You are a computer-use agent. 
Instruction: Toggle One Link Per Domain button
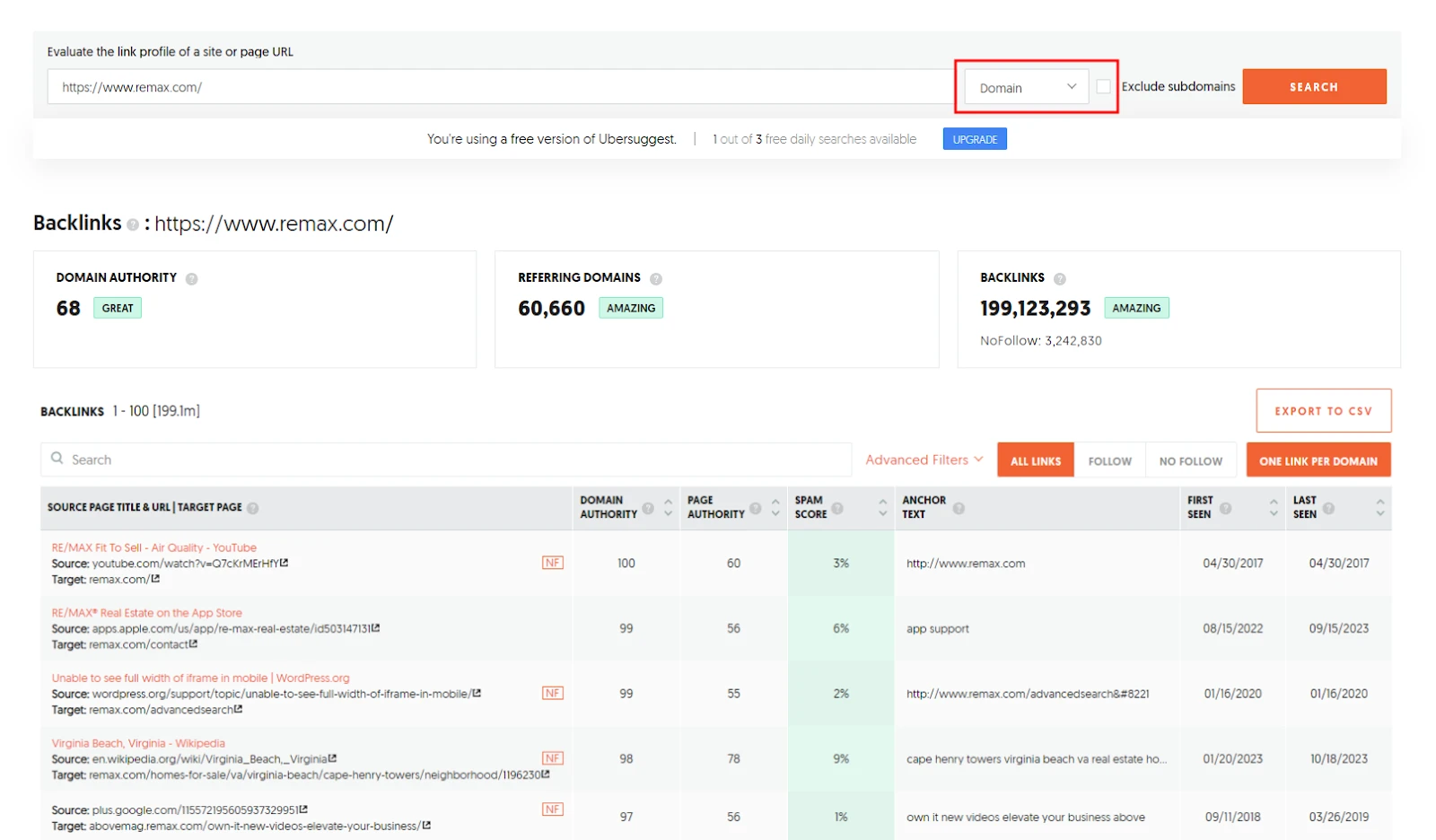click(x=1318, y=460)
